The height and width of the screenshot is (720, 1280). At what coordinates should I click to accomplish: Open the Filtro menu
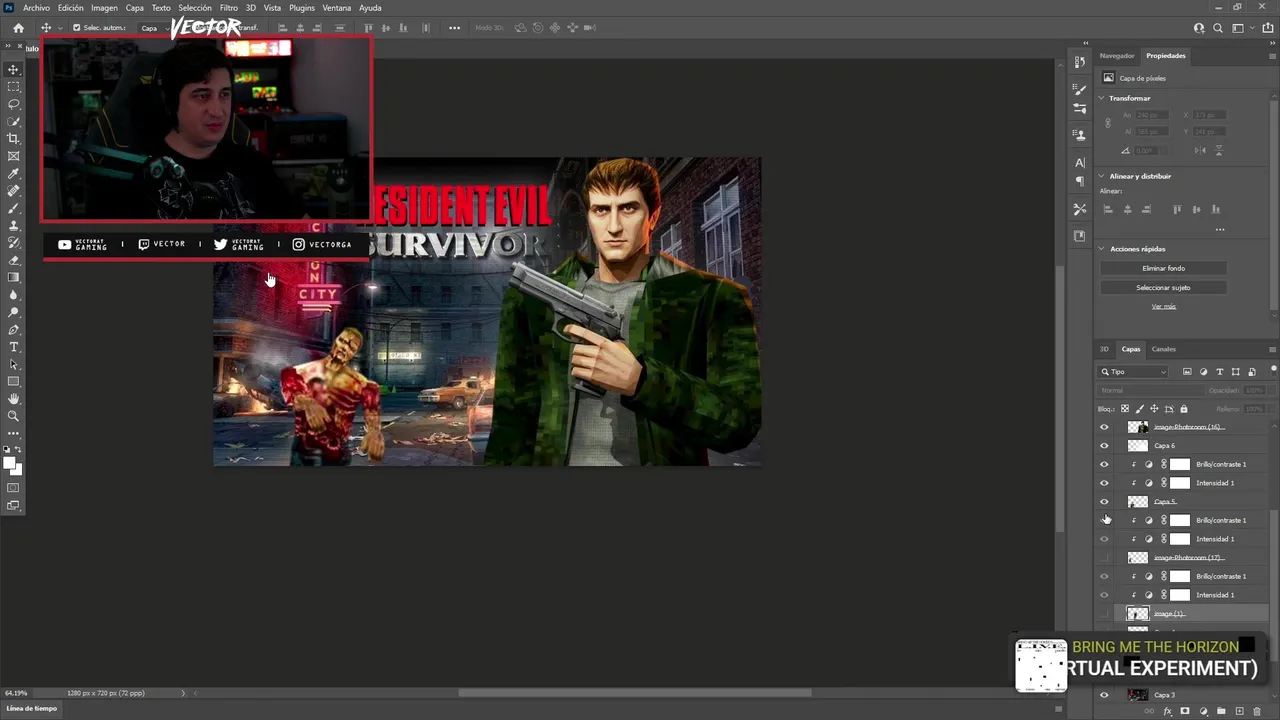point(229,8)
